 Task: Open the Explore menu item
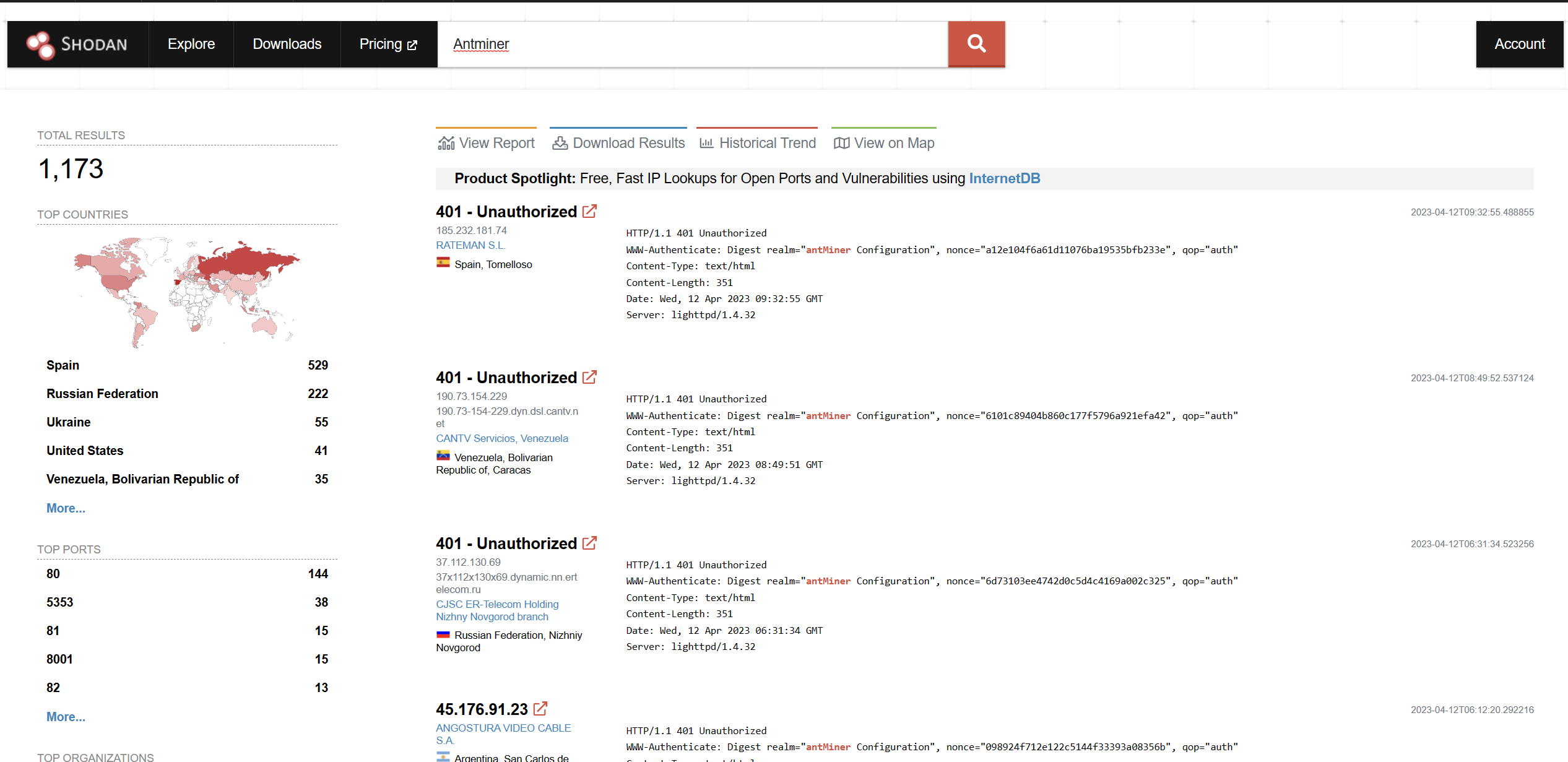[x=191, y=44]
